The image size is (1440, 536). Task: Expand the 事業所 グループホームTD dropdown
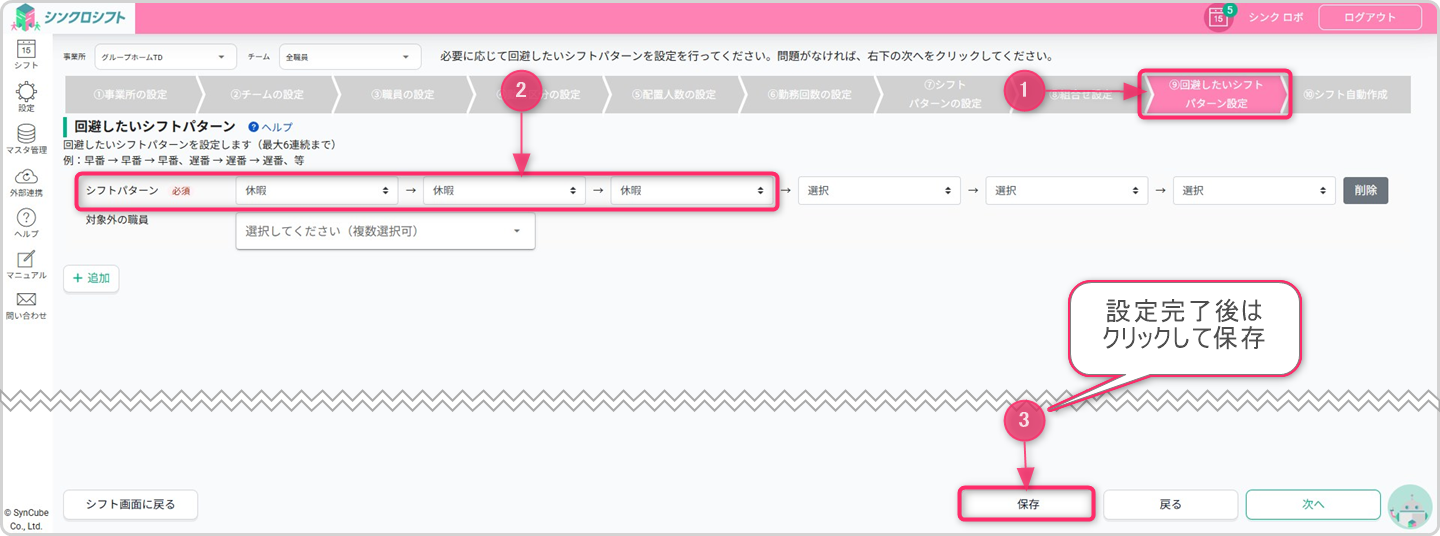[165, 58]
